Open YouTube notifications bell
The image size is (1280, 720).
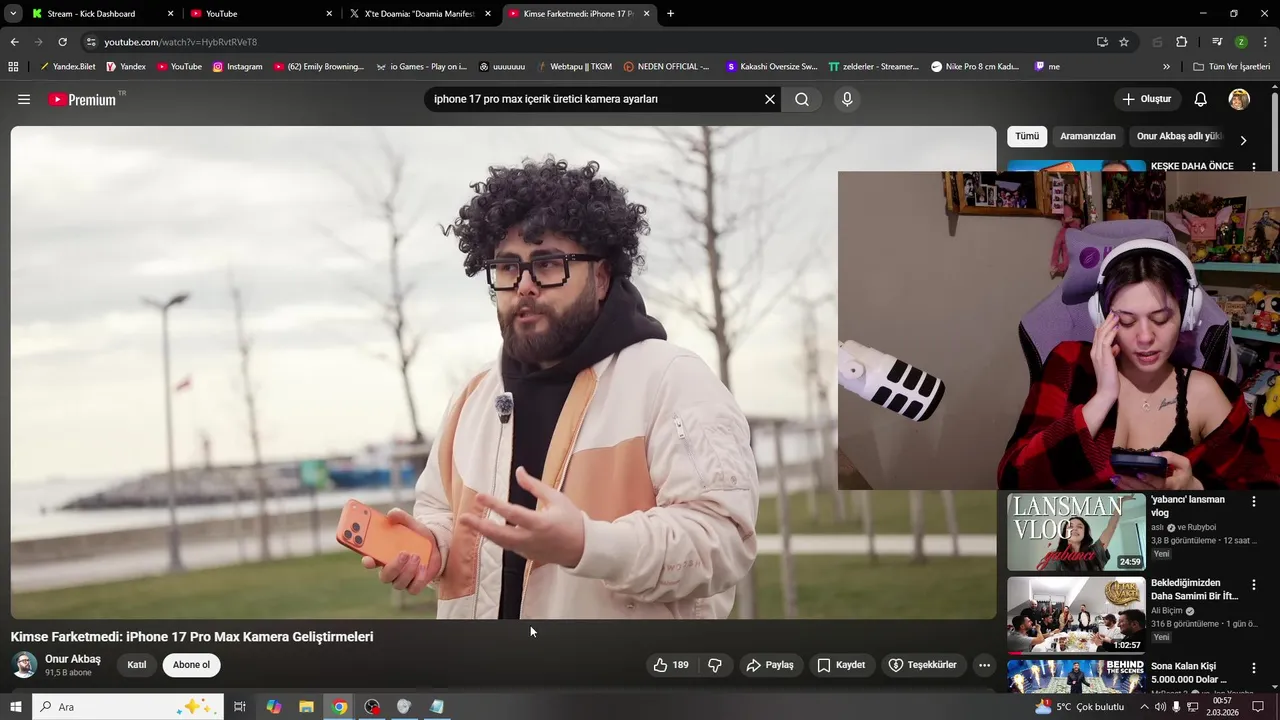pos(1201,99)
